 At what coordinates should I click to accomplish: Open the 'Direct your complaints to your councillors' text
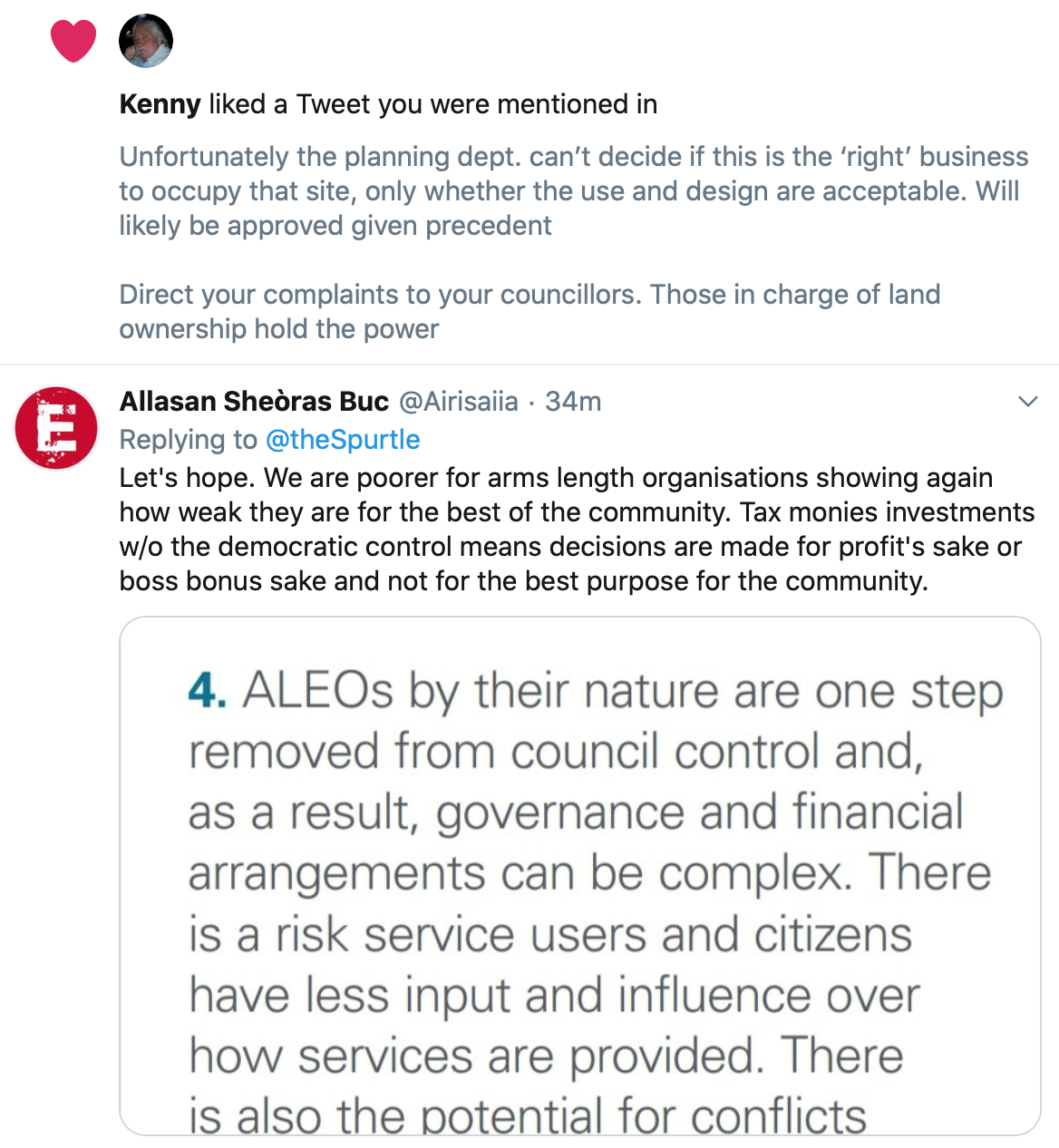(x=381, y=295)
